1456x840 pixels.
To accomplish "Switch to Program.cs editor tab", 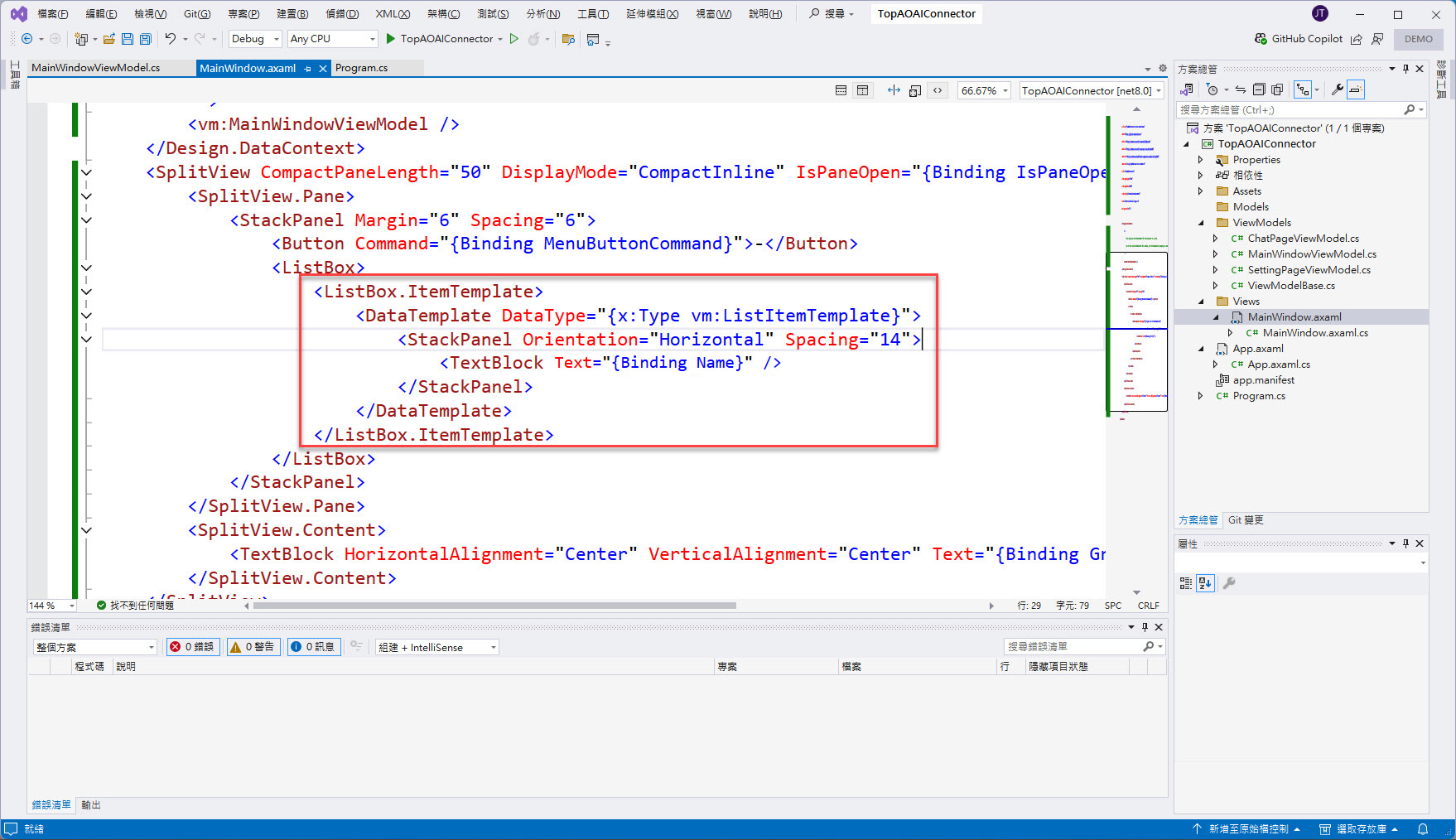I will (361, 68).
